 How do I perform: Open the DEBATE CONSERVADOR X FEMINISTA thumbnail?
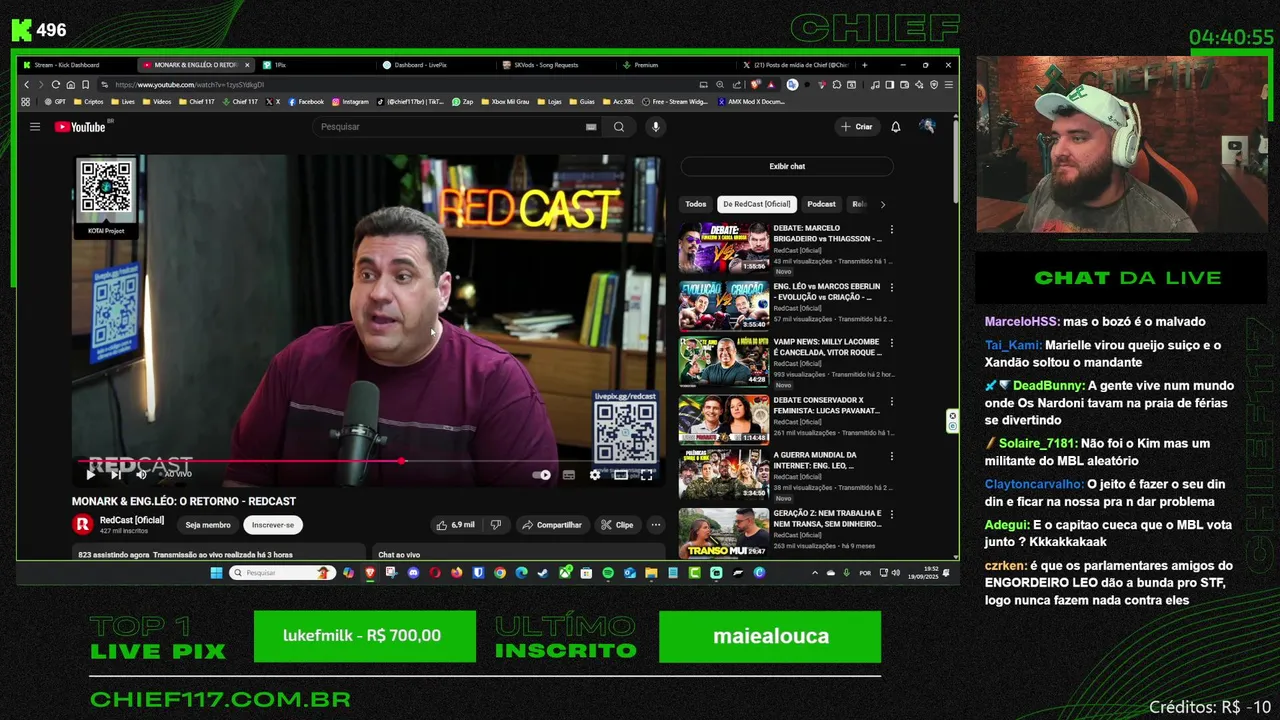(724, 418)
